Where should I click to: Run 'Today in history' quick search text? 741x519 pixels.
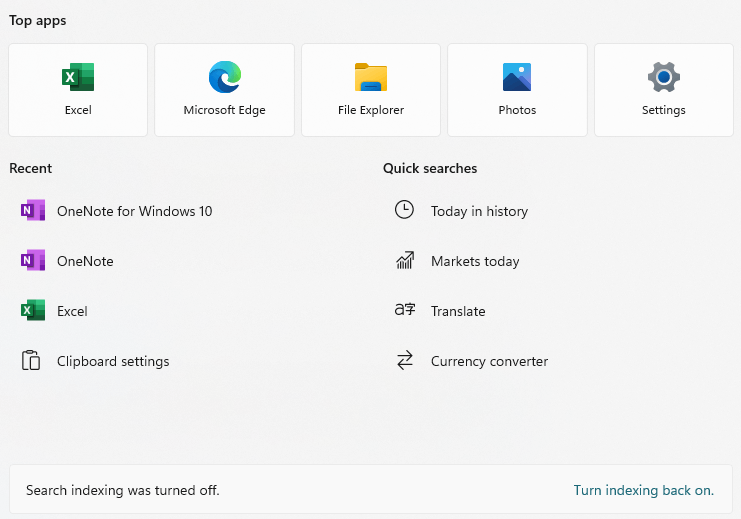click(x=479, y=211)
